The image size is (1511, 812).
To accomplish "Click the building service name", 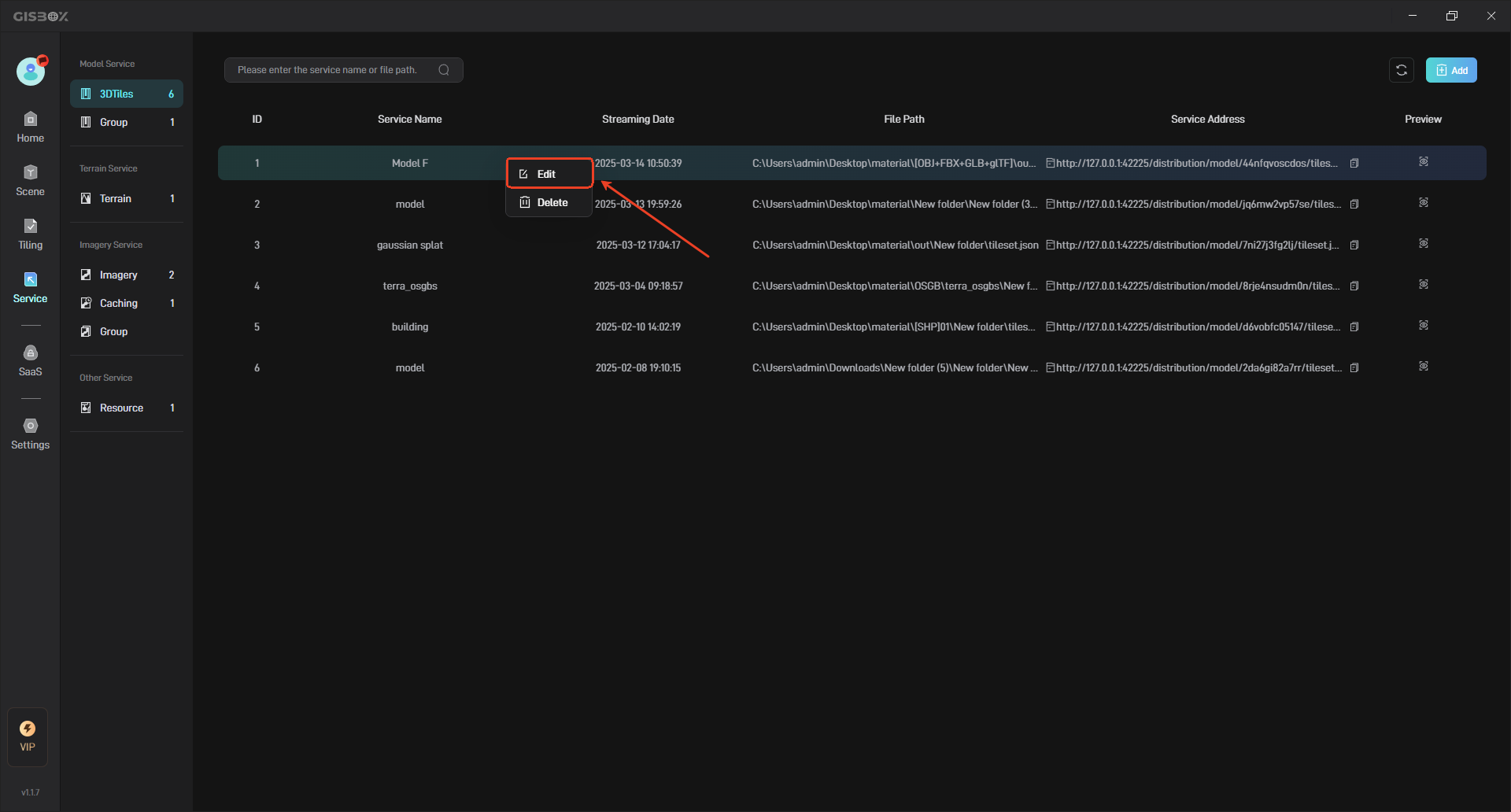I will (x=410, y=327).
